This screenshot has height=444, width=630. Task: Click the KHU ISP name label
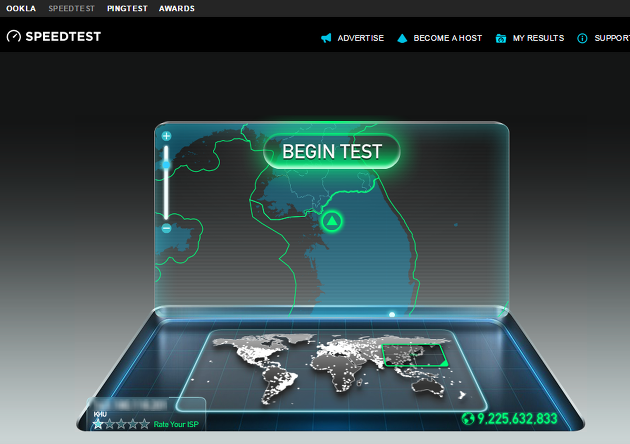(100, 414)
